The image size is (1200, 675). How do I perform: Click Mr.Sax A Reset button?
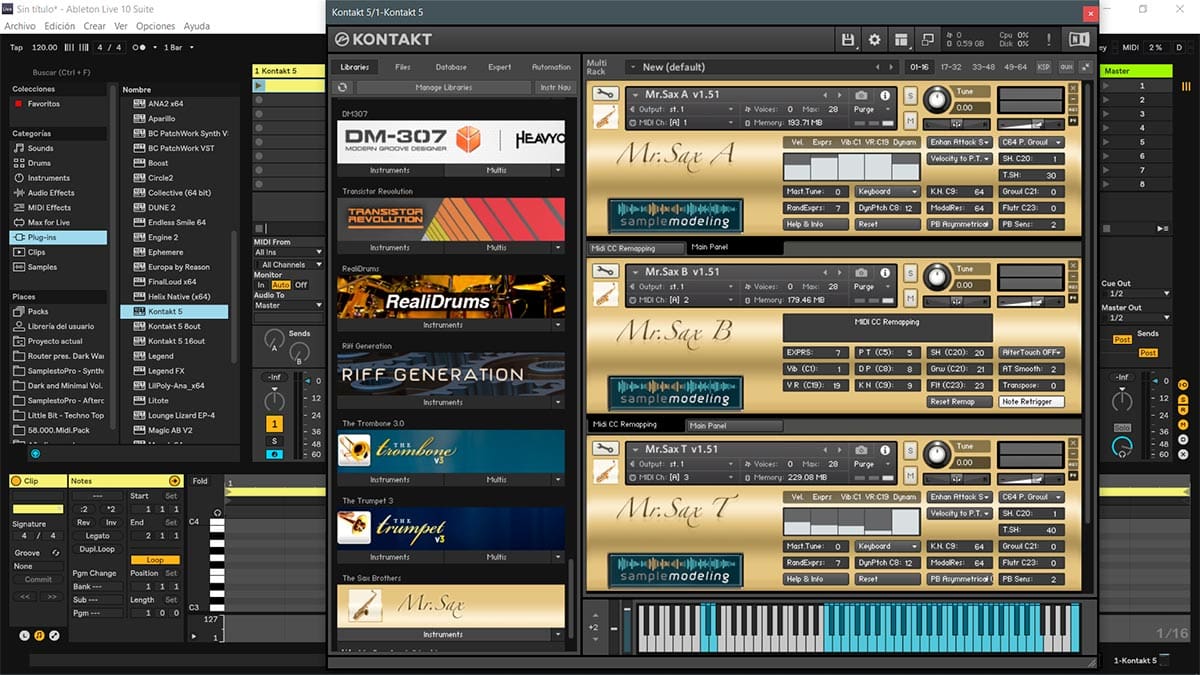click(888, 224)
